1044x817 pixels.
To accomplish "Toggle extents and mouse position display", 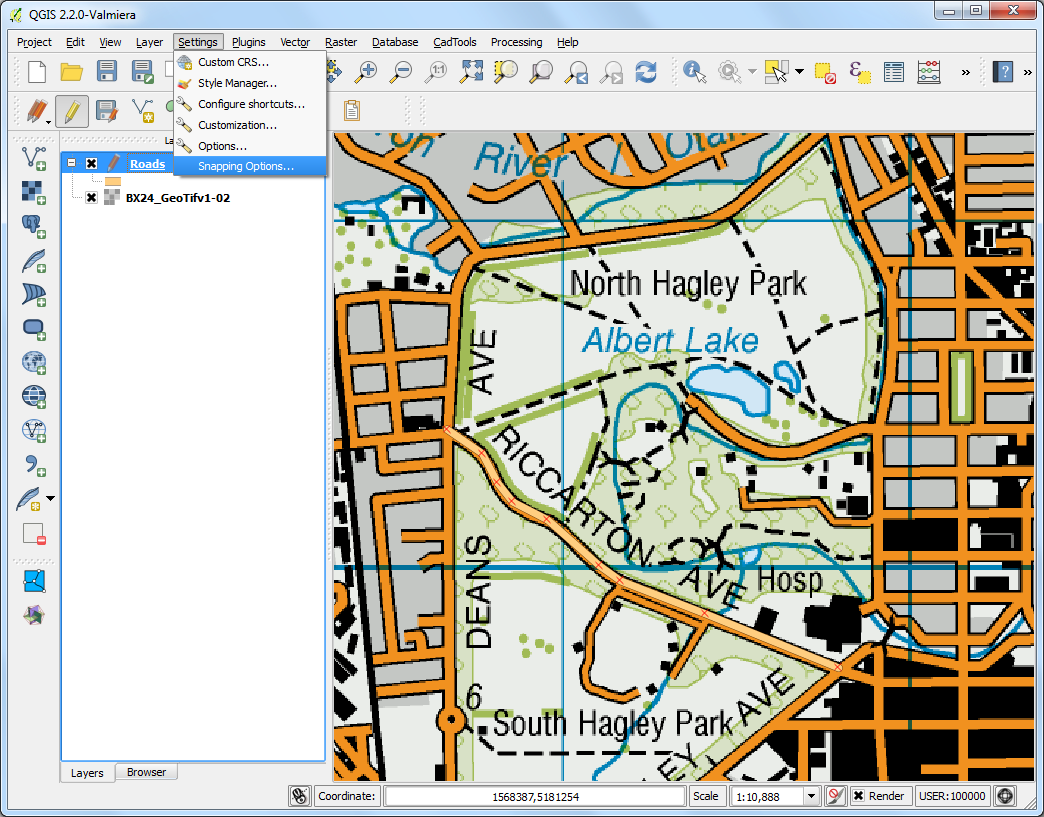I will click(x=300, y=796).
